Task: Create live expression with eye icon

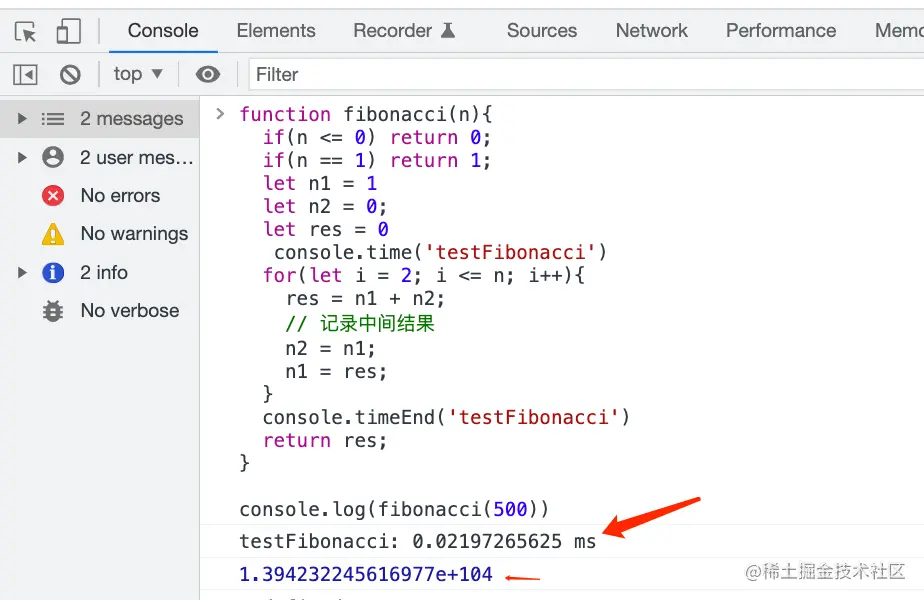Action: pyautogui.click(x=207, y=75)
